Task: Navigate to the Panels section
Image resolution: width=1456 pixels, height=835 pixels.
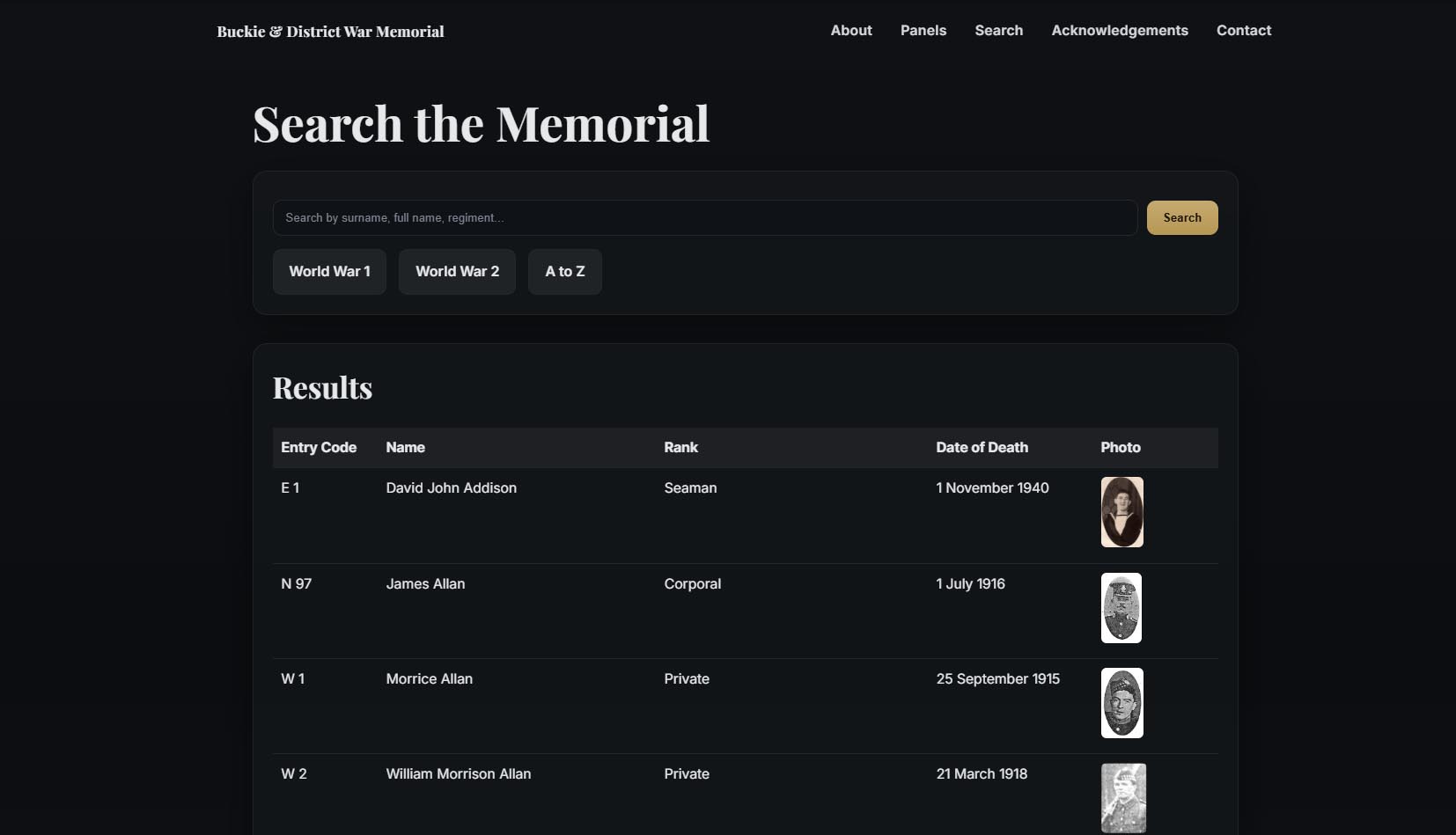Action: tap(923, 30)
